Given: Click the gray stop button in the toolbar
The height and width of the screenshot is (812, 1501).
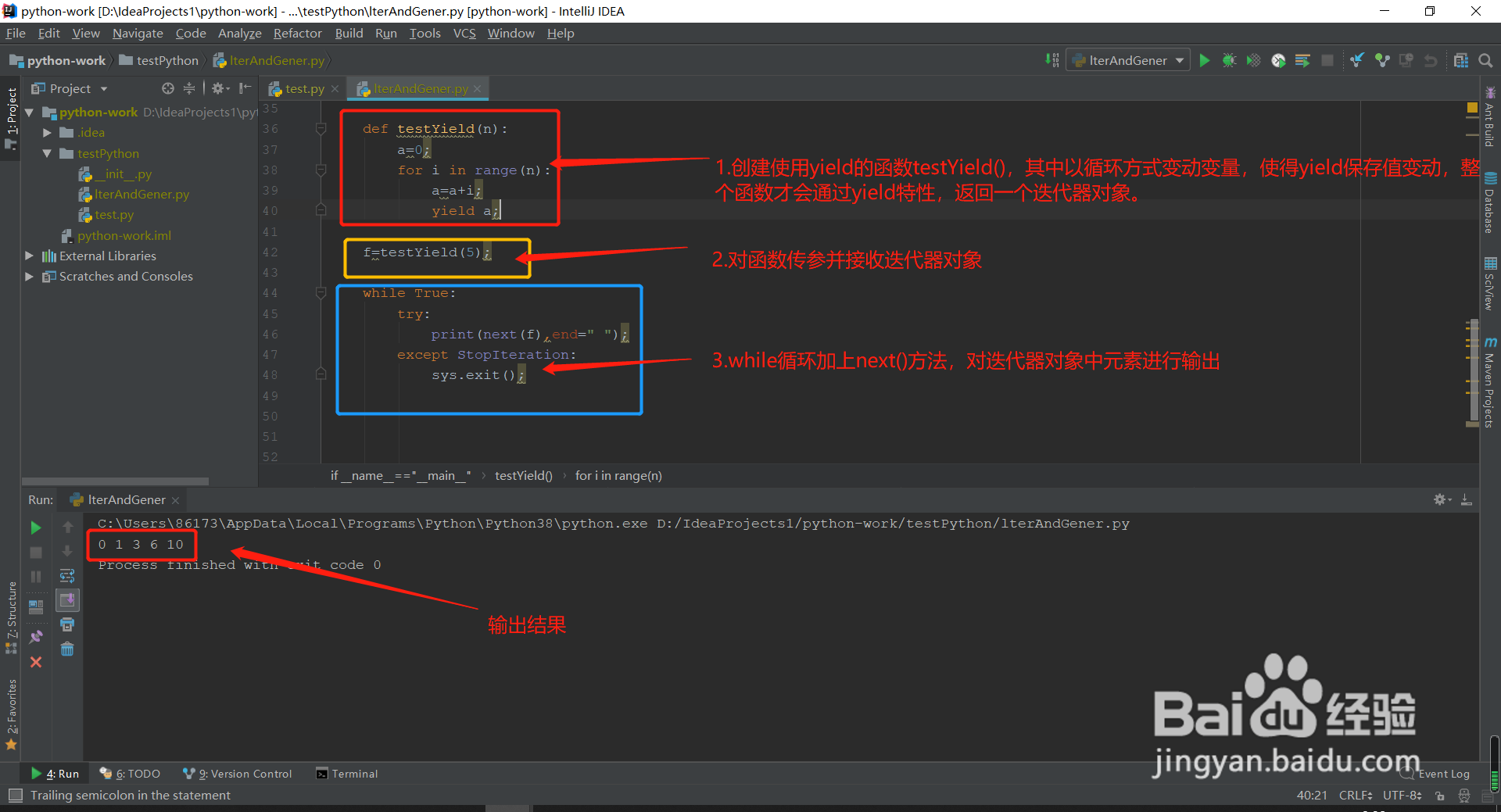Looking at the screenshot, I should [x=1327, y=60].
